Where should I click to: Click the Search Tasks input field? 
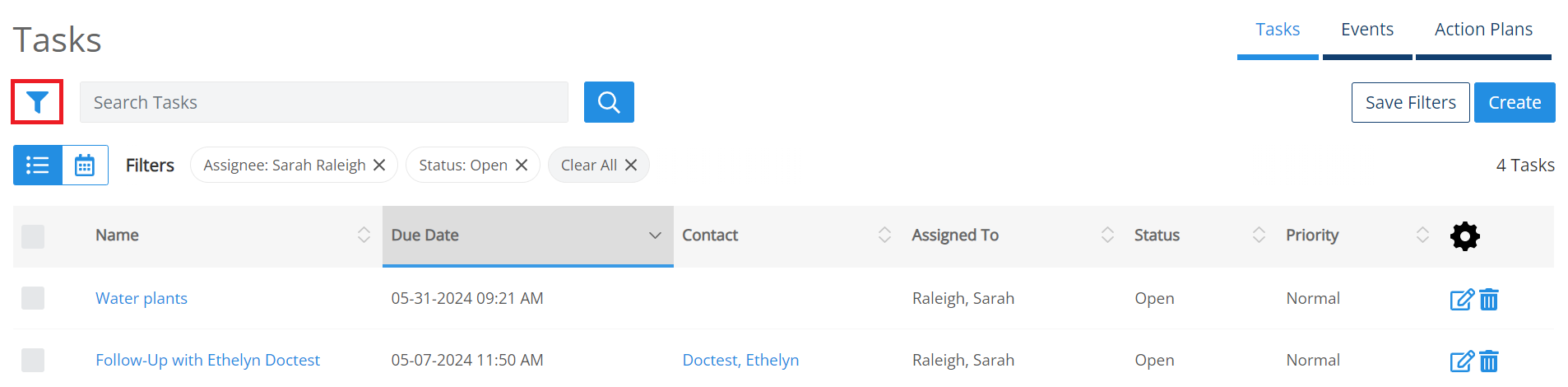click(323, 102)
